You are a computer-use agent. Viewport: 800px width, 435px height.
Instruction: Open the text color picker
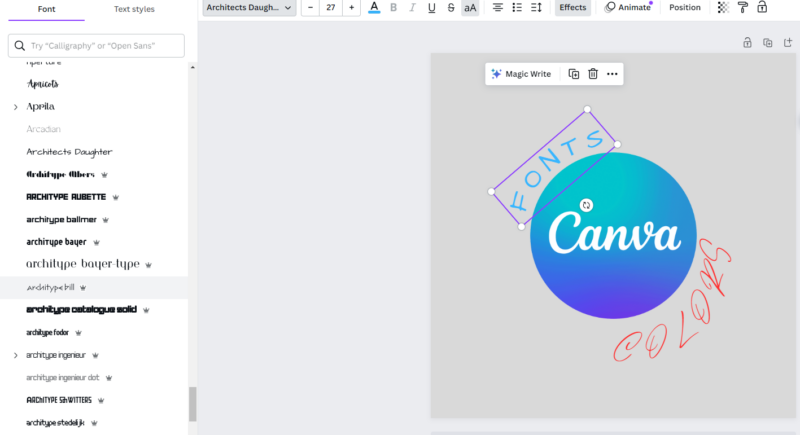pyautogui.click(x=374, y=8)
